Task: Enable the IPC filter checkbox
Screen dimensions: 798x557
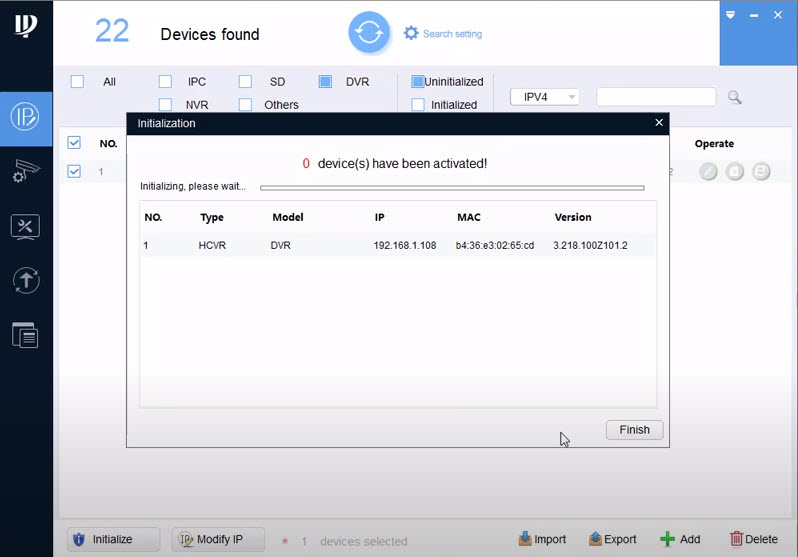Action: [166, 82]
